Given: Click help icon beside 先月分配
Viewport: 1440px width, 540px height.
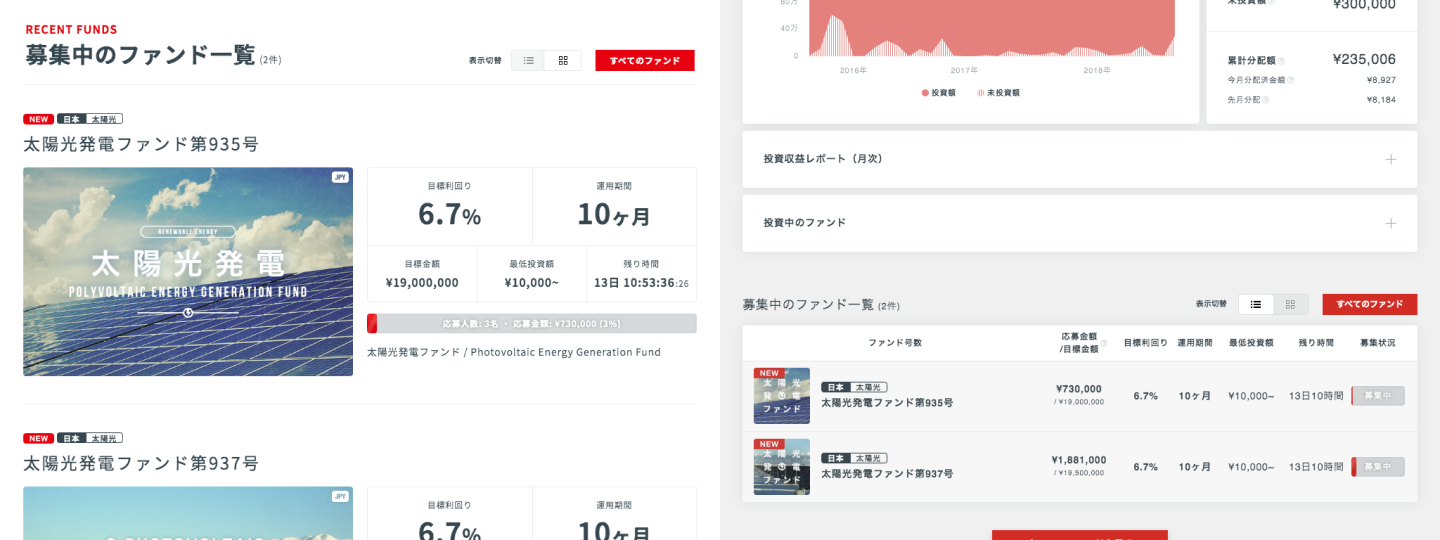Looking at the screenshot, I should coord(1266,100).
